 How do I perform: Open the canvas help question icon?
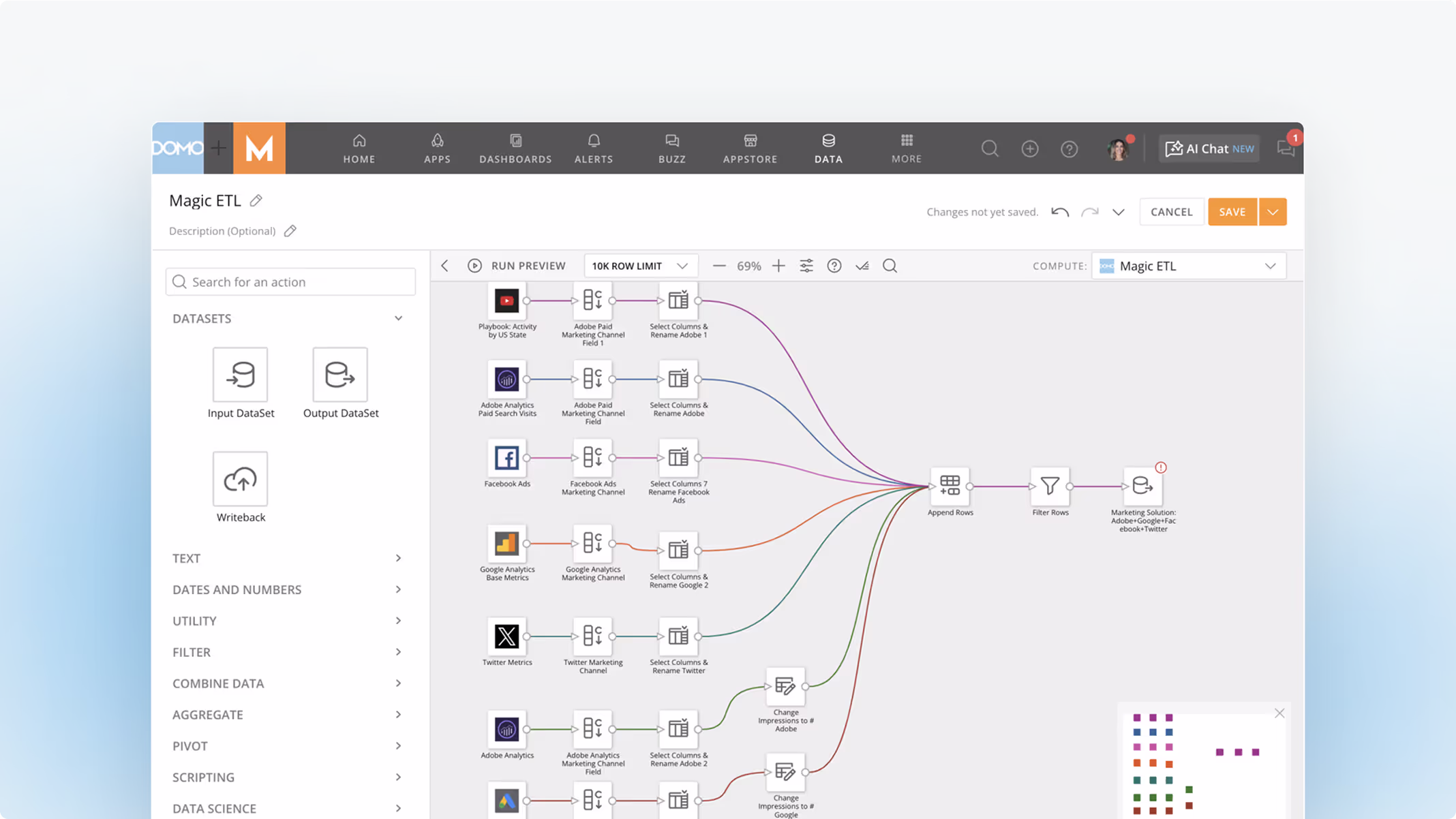[834, 266]
